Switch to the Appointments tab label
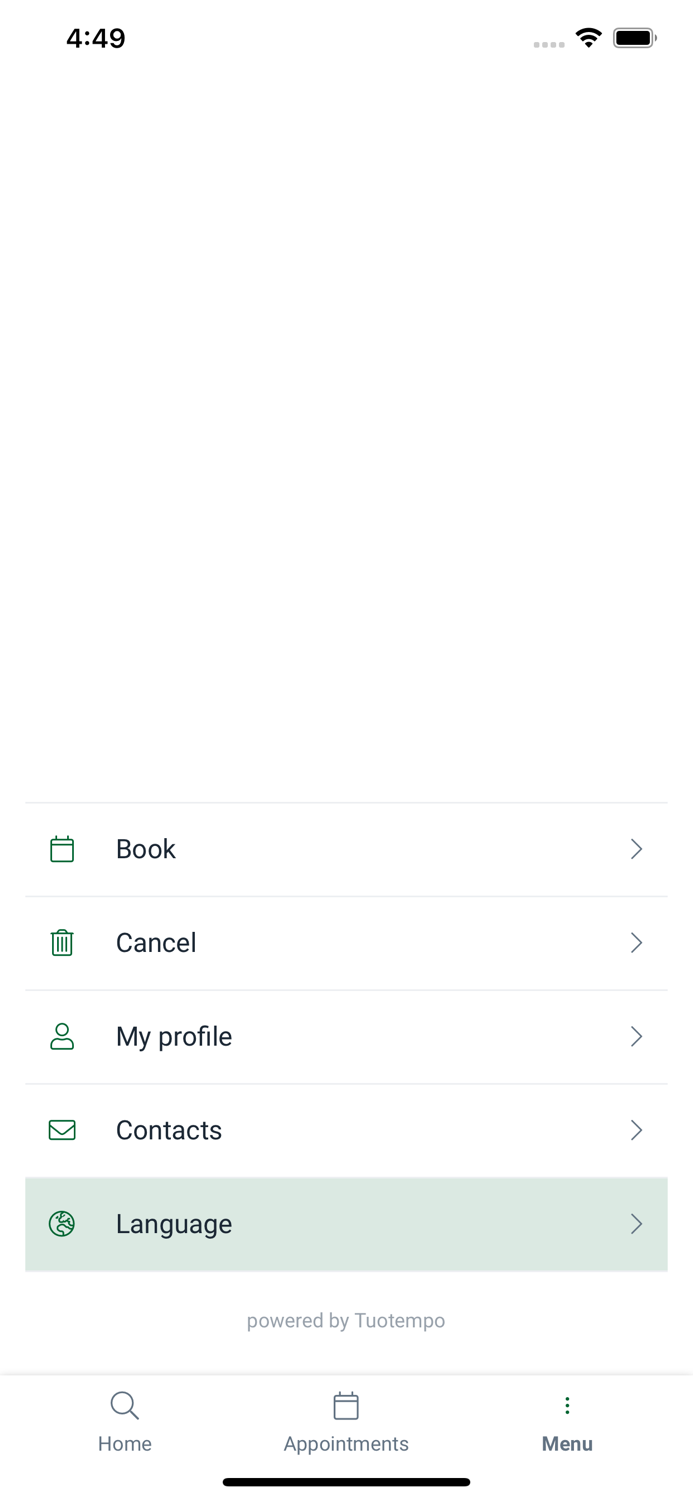 [x=346, y=1444]
